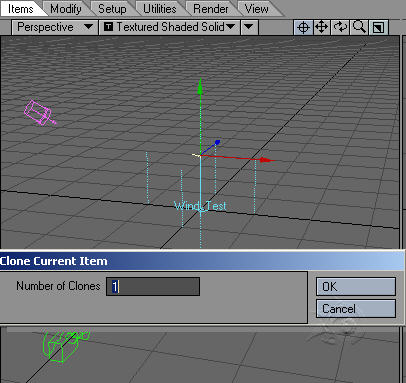Screen dimensions: 406x383
Task: Choose the rotate view icon
Action: tap(340, 27)
